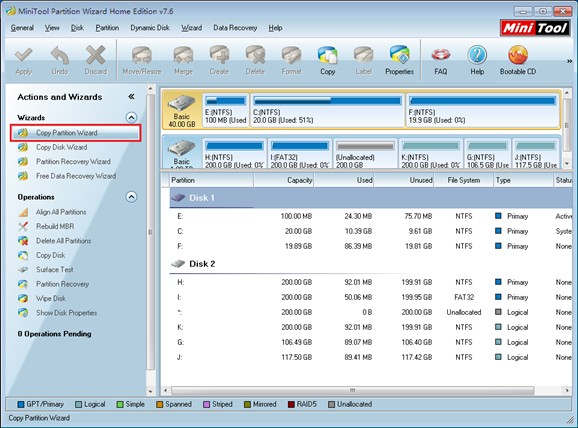Select the Unallocated 200.0 GB block
Screen dimensions: 578x428
pyautogui.click(x=365, y=154)
